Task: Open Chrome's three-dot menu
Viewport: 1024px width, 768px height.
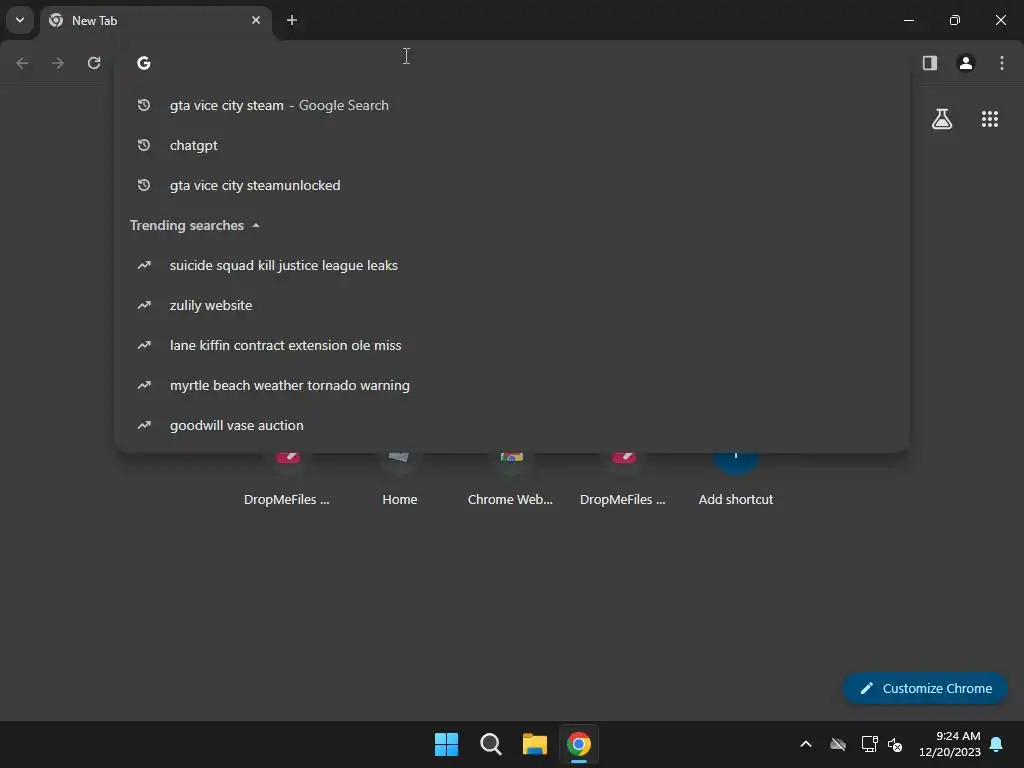Action: (x=1002, y=63)
